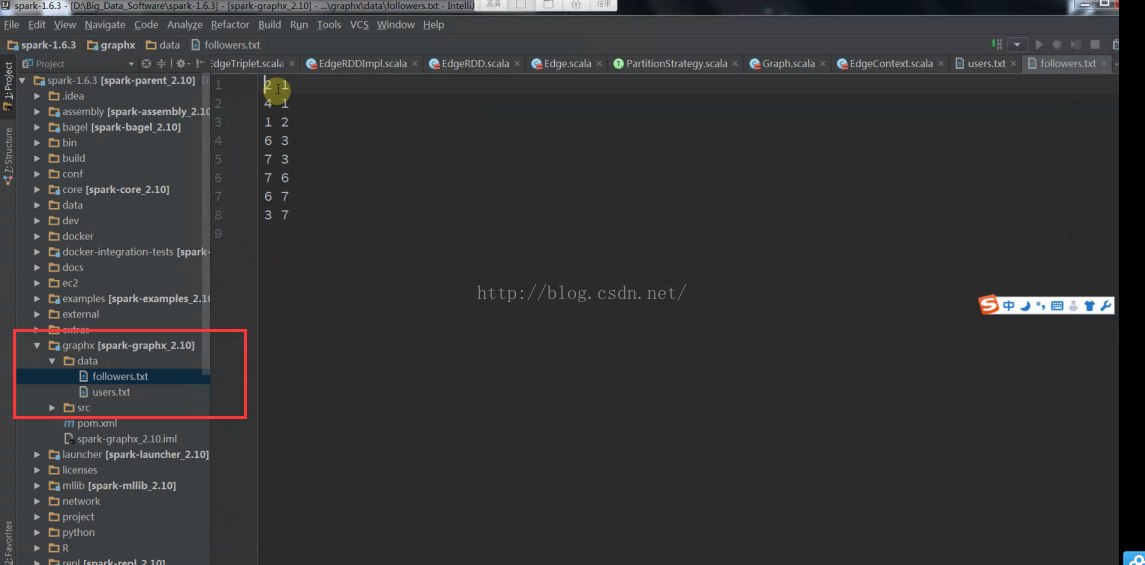
Task: Expand the assembly module folder
Action: (x=37, y=112)
